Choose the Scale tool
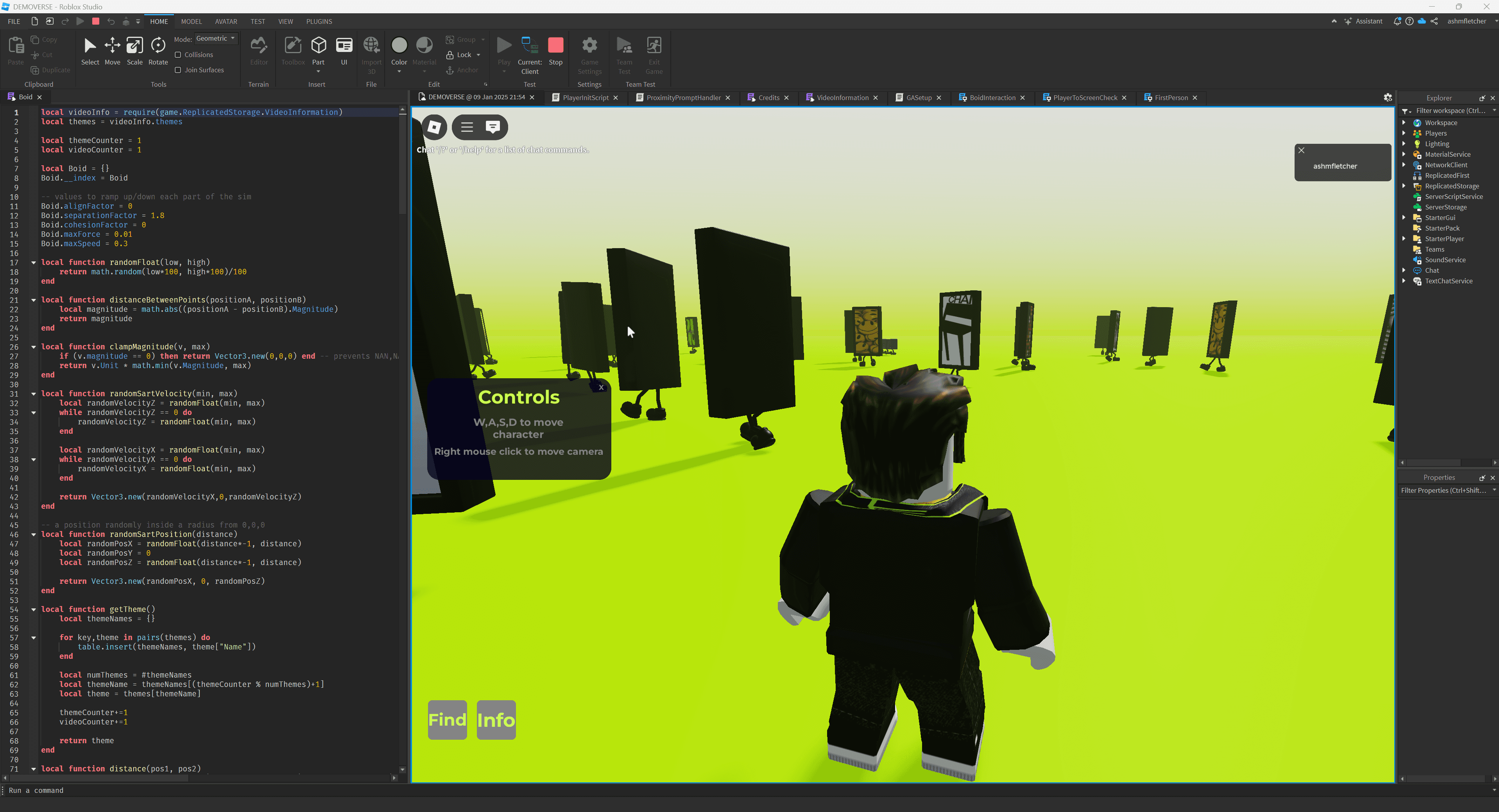Screen dimensions: 1499x812 [x=134, y=51]
